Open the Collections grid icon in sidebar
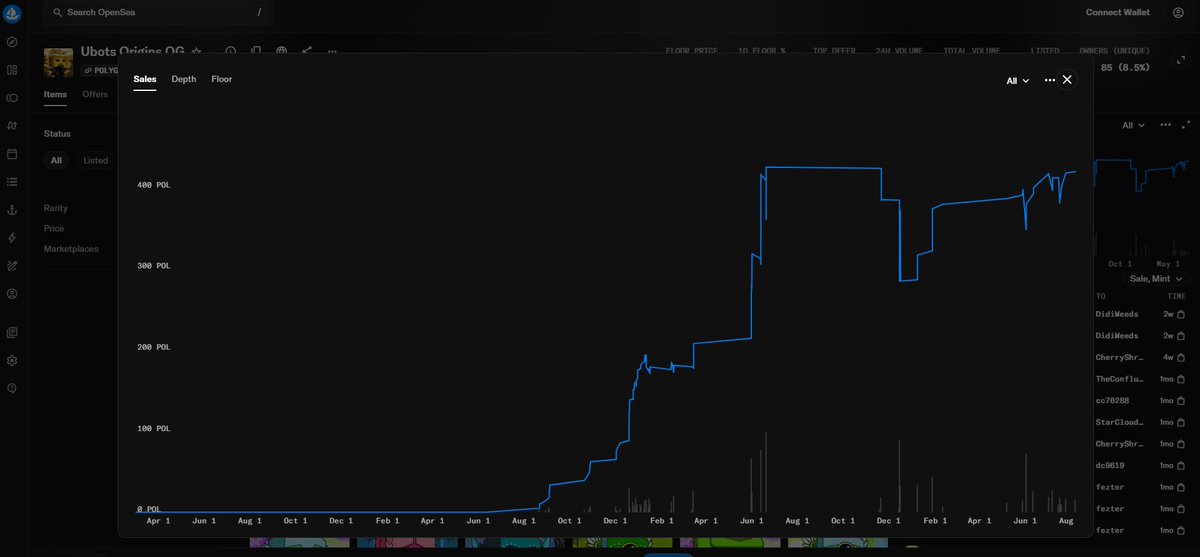The image size is (1200, 557). (x=12, y=70)
